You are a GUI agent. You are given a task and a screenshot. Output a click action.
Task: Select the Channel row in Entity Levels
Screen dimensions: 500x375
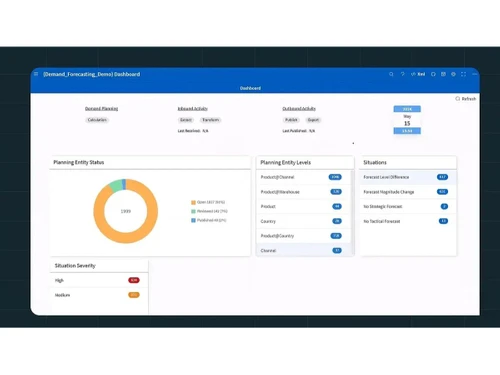[x=303, y=250]
